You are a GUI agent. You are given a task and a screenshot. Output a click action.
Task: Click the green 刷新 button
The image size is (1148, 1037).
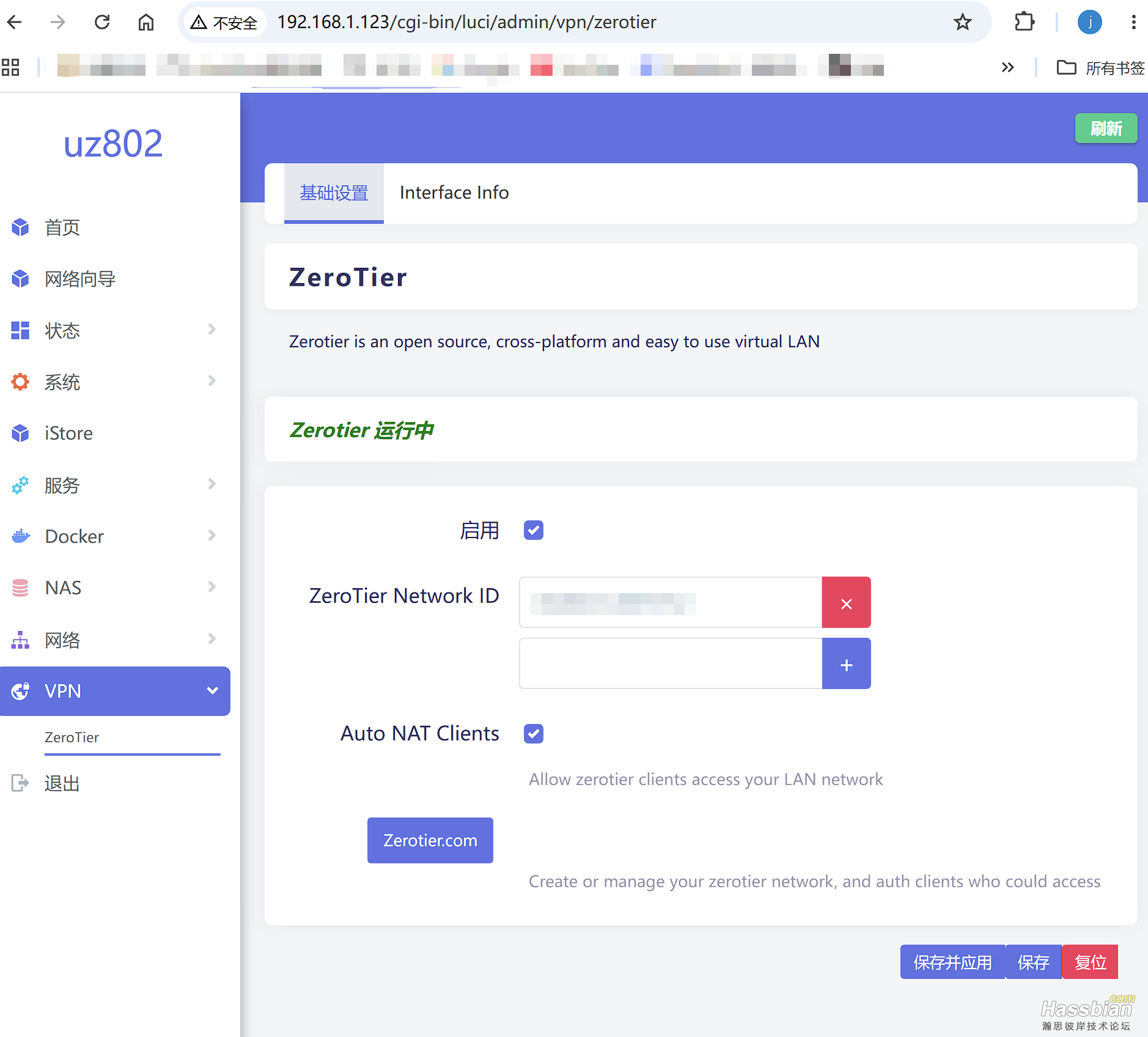(x=1106, y=128)
